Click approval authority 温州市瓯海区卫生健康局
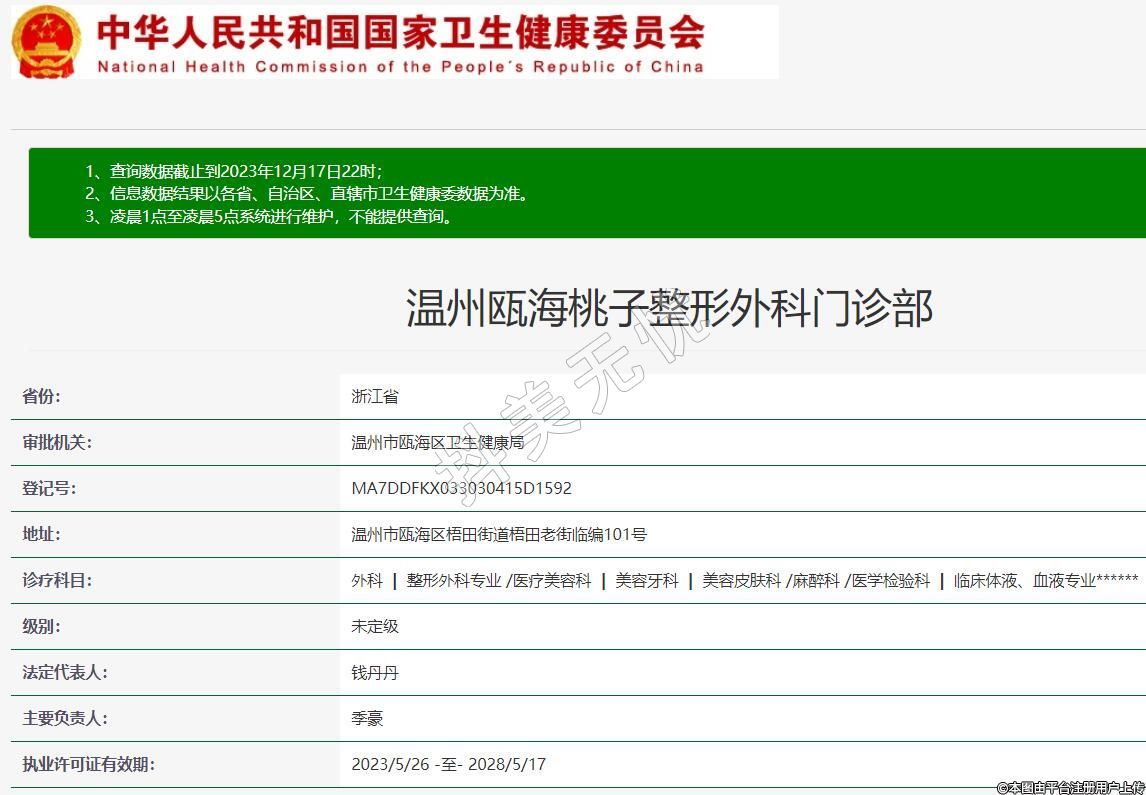 pyautogui.click(x=437, y=442)
